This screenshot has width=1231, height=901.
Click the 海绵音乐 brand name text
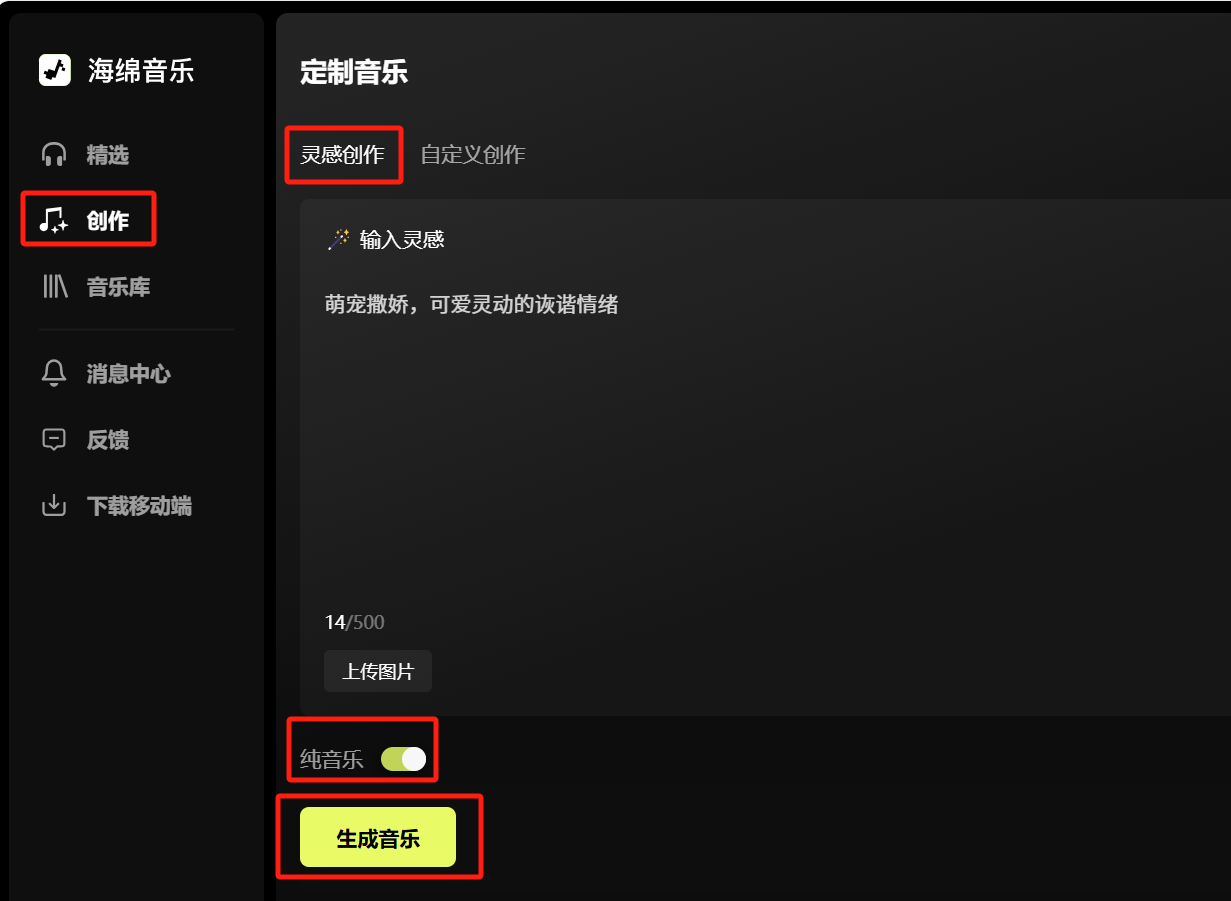coord(141,70)
